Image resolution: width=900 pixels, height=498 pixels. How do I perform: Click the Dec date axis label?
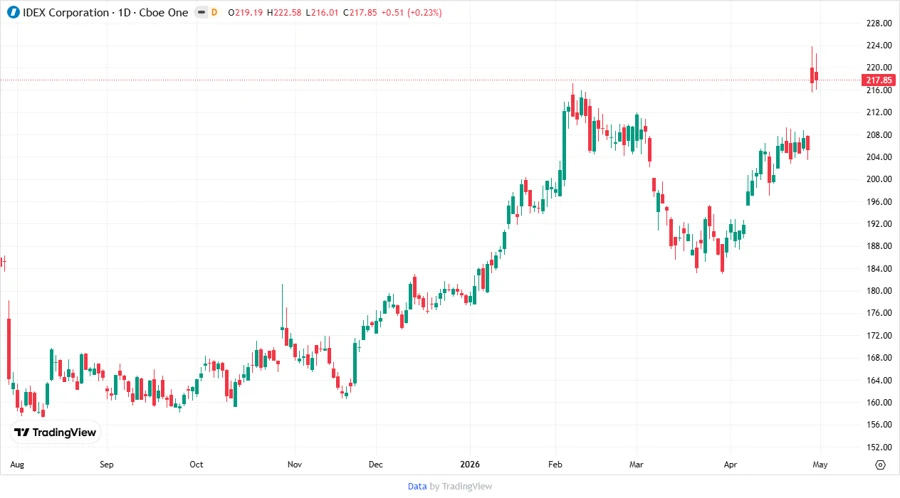point(375,464)
